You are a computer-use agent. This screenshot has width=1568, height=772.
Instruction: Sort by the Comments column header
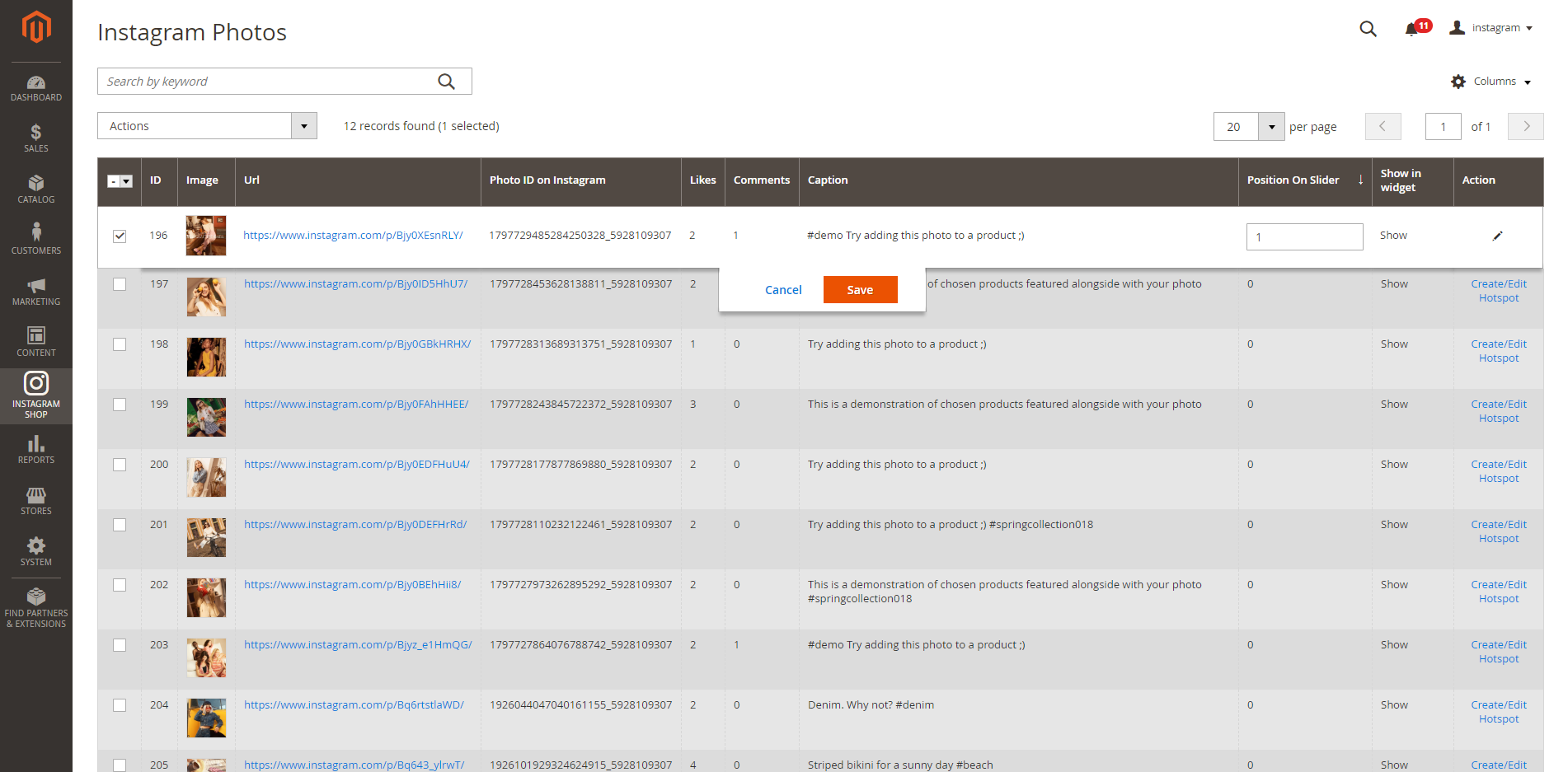(x=762, y=180)
